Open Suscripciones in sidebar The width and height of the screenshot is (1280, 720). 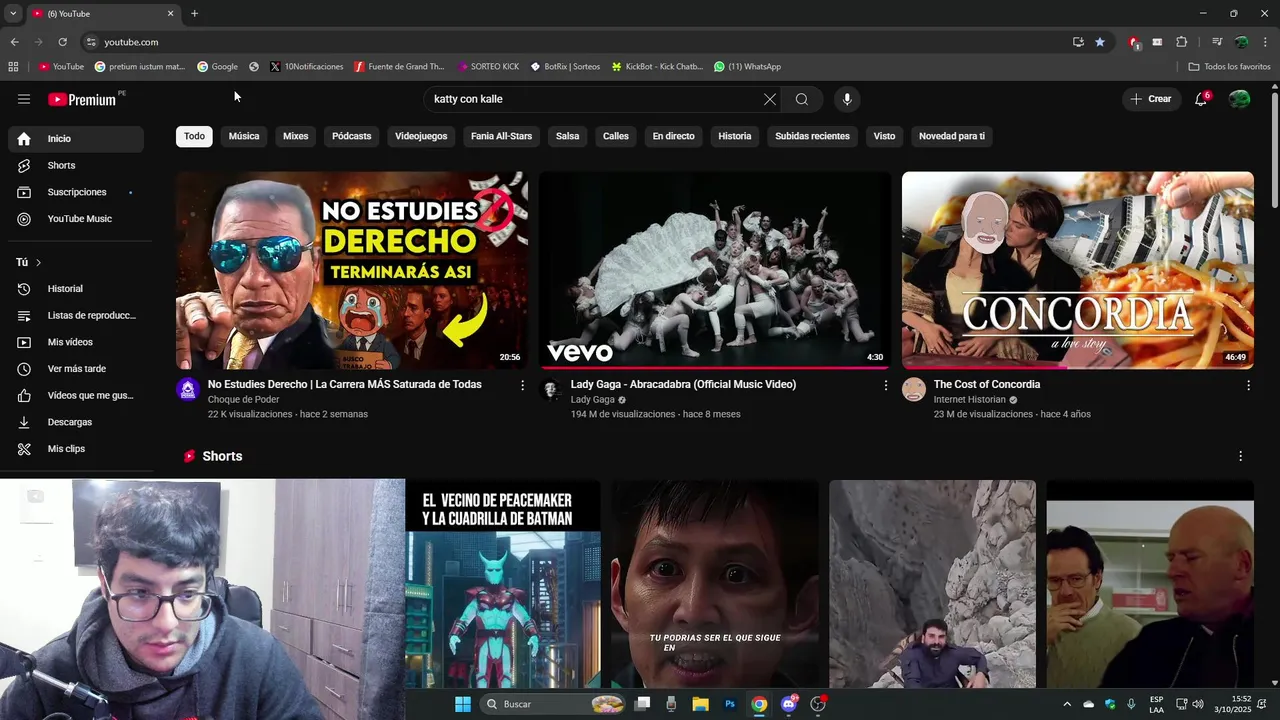pos(76,192)
